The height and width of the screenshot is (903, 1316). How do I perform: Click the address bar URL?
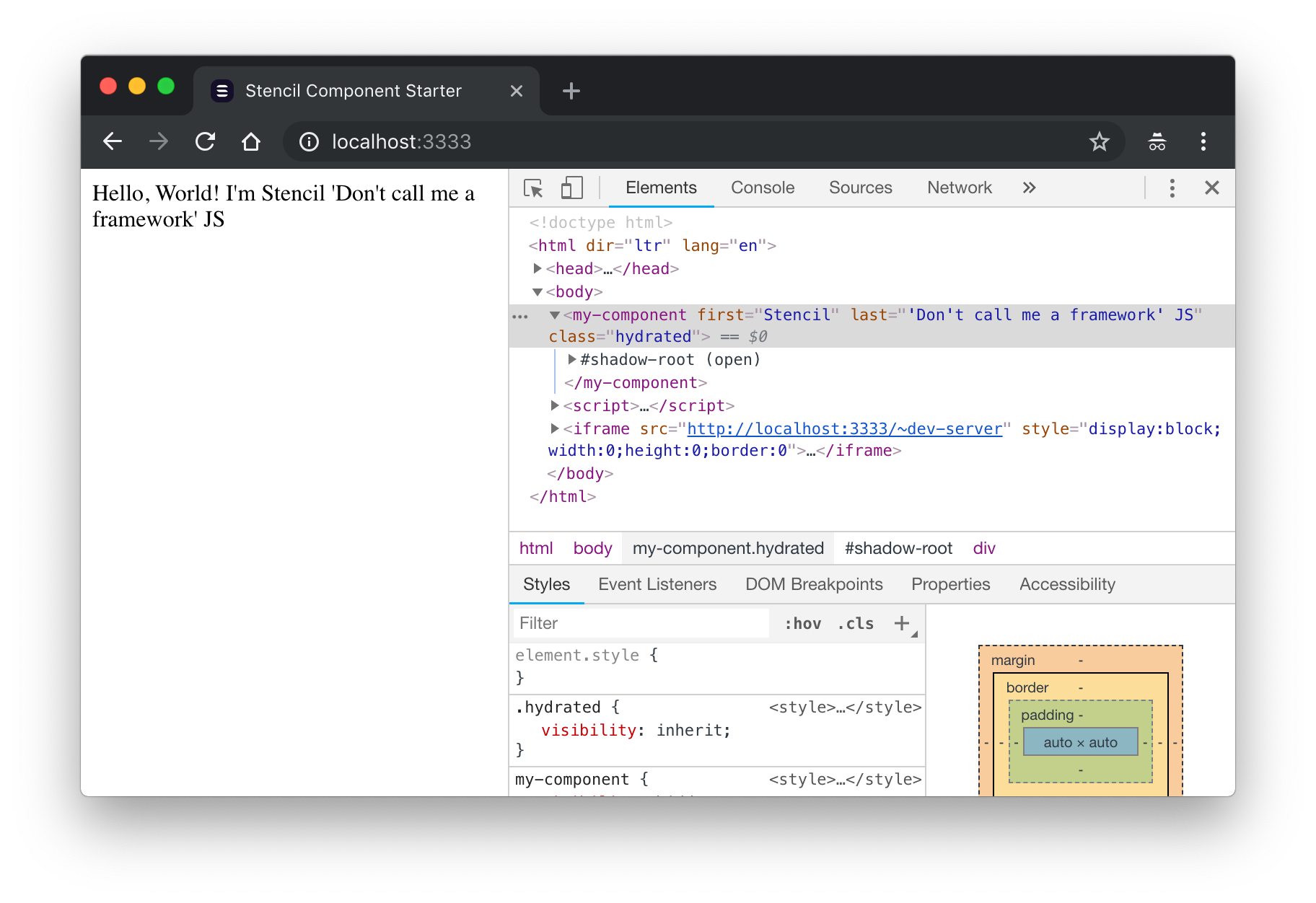pyautogui.click(x=401, y=141)
